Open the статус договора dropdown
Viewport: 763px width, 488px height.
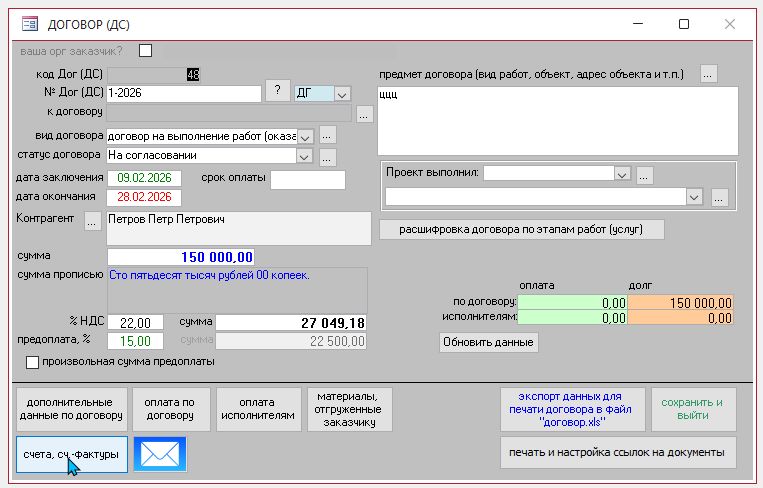(305, 156)
